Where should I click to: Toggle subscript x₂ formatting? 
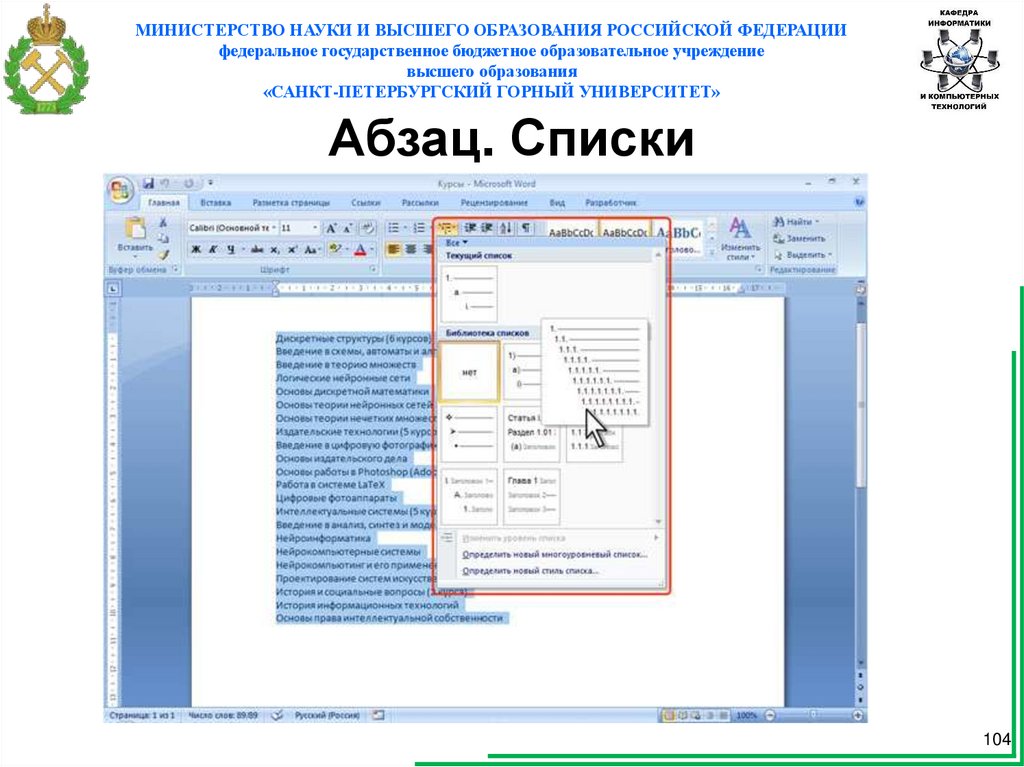(275, 250)
